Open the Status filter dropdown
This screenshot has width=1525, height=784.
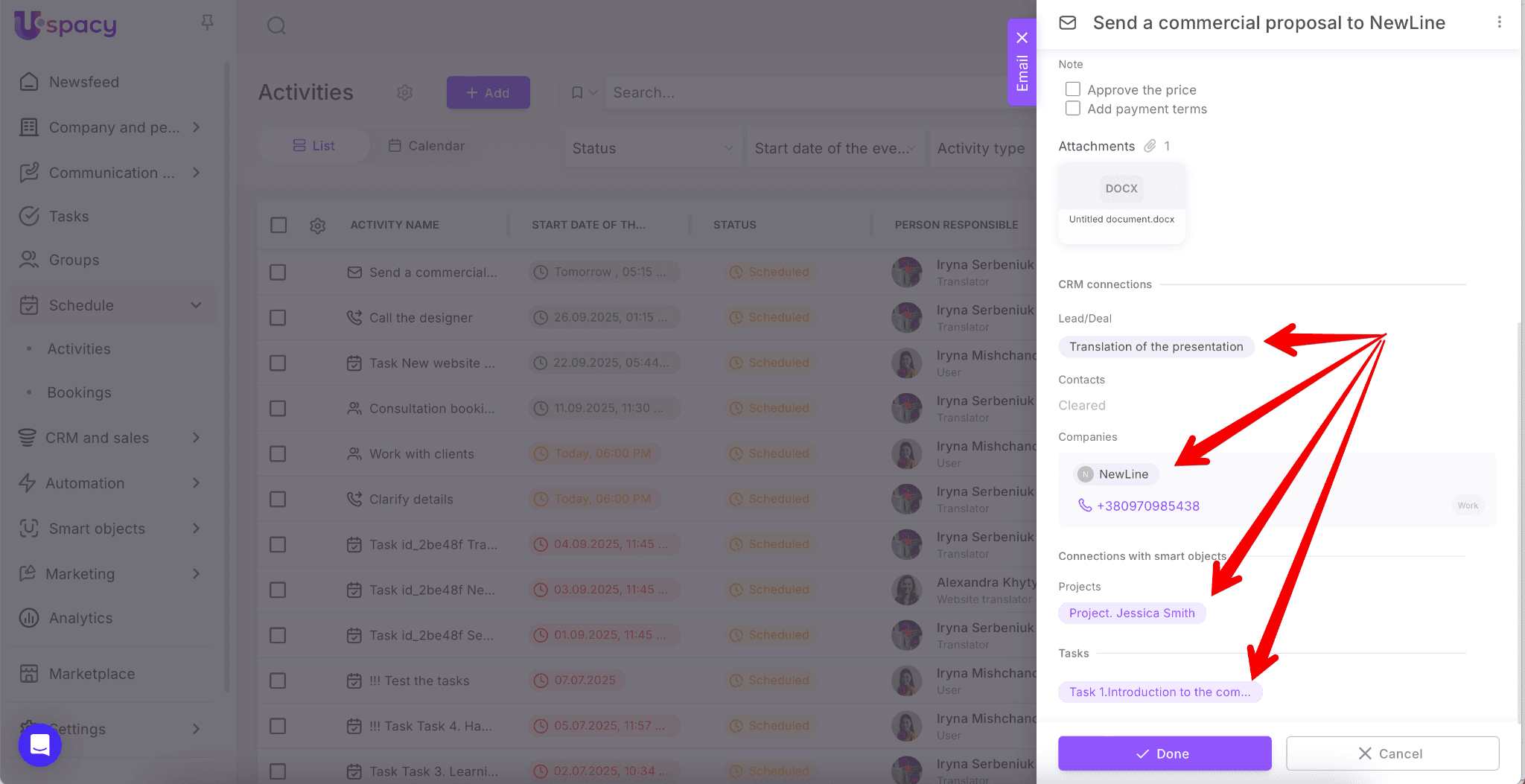tap(652, 148)
